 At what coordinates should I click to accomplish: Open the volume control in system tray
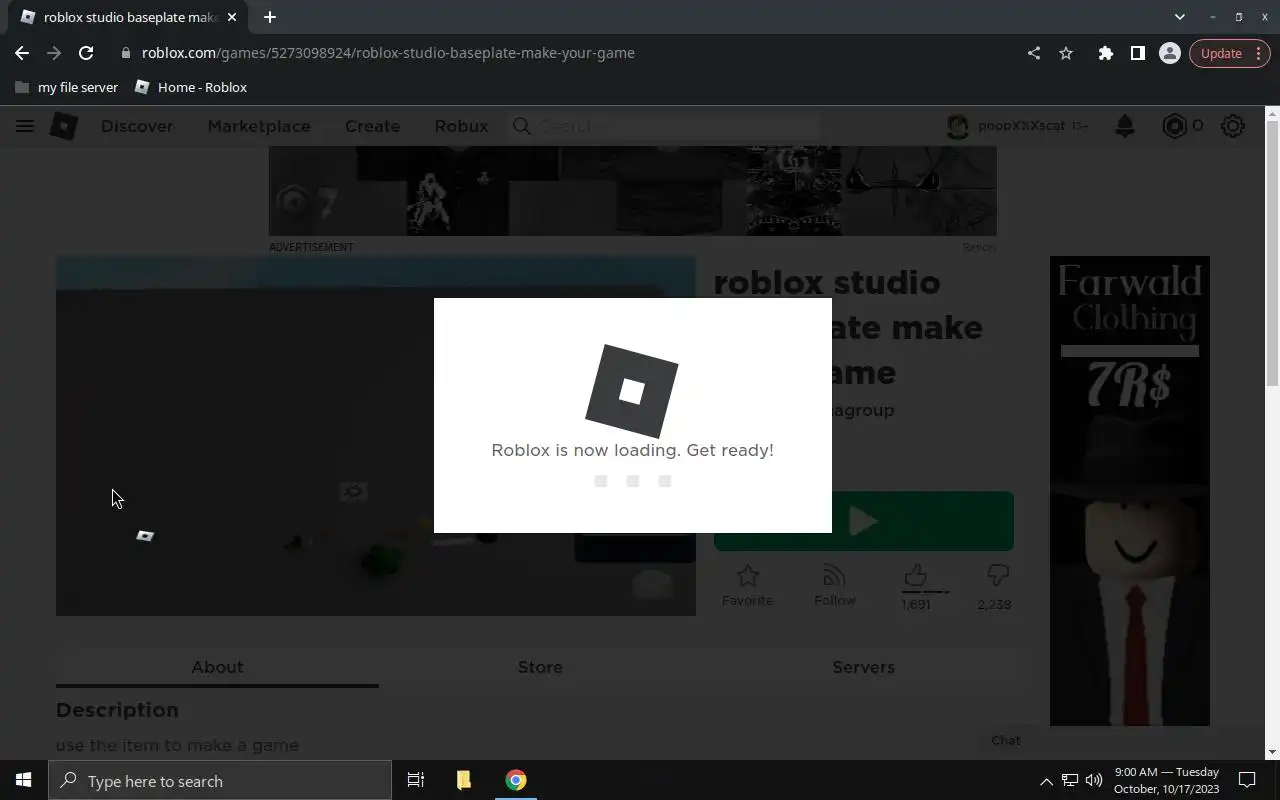coord(1094,780)
